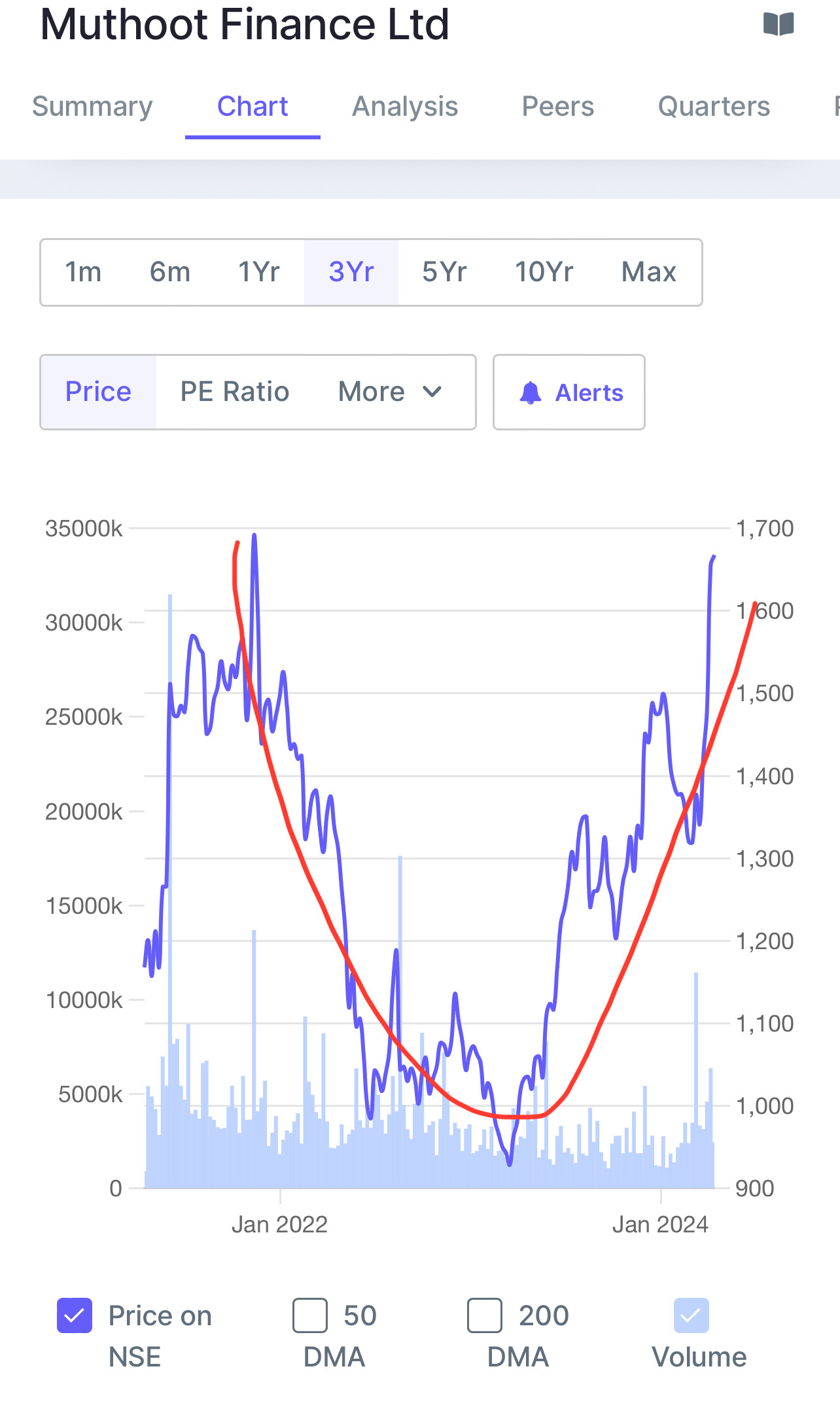The image size is (840, 1409).
Task: Choose the 1Yr chart period
Action: 259,272
